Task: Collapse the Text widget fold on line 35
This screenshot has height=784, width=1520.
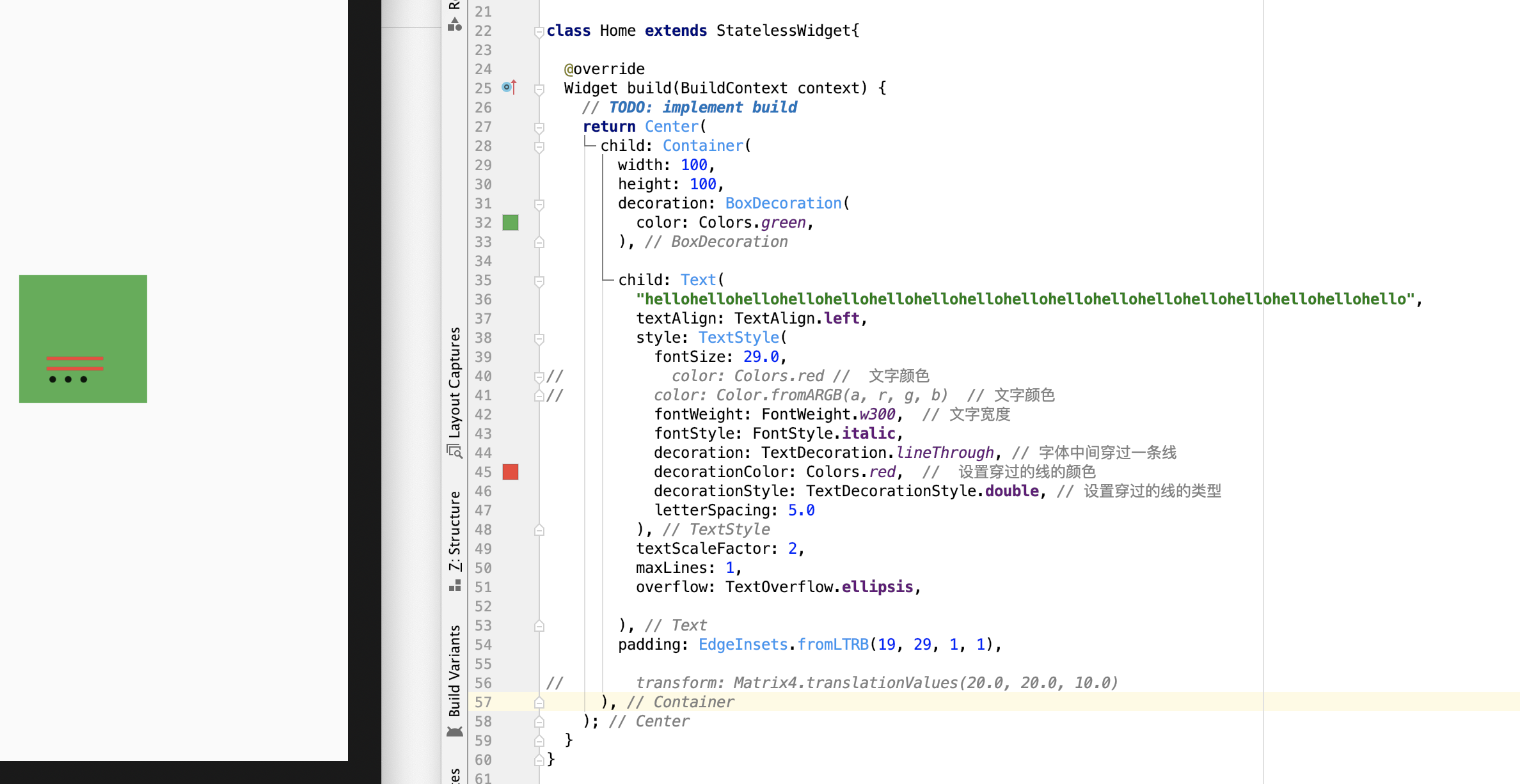Action: (x=539, y=281)
